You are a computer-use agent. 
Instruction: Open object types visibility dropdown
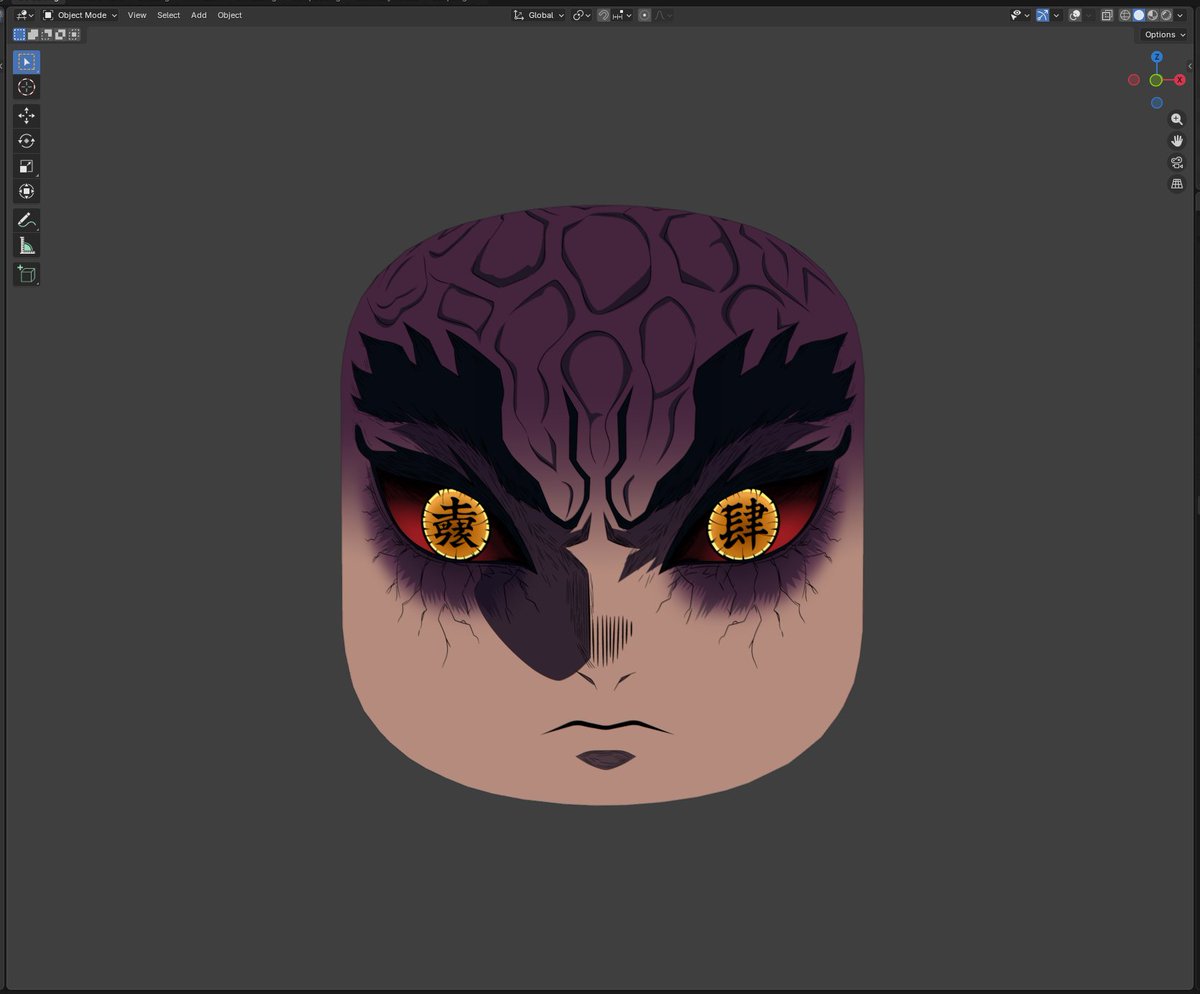(x=1020, y=15)
